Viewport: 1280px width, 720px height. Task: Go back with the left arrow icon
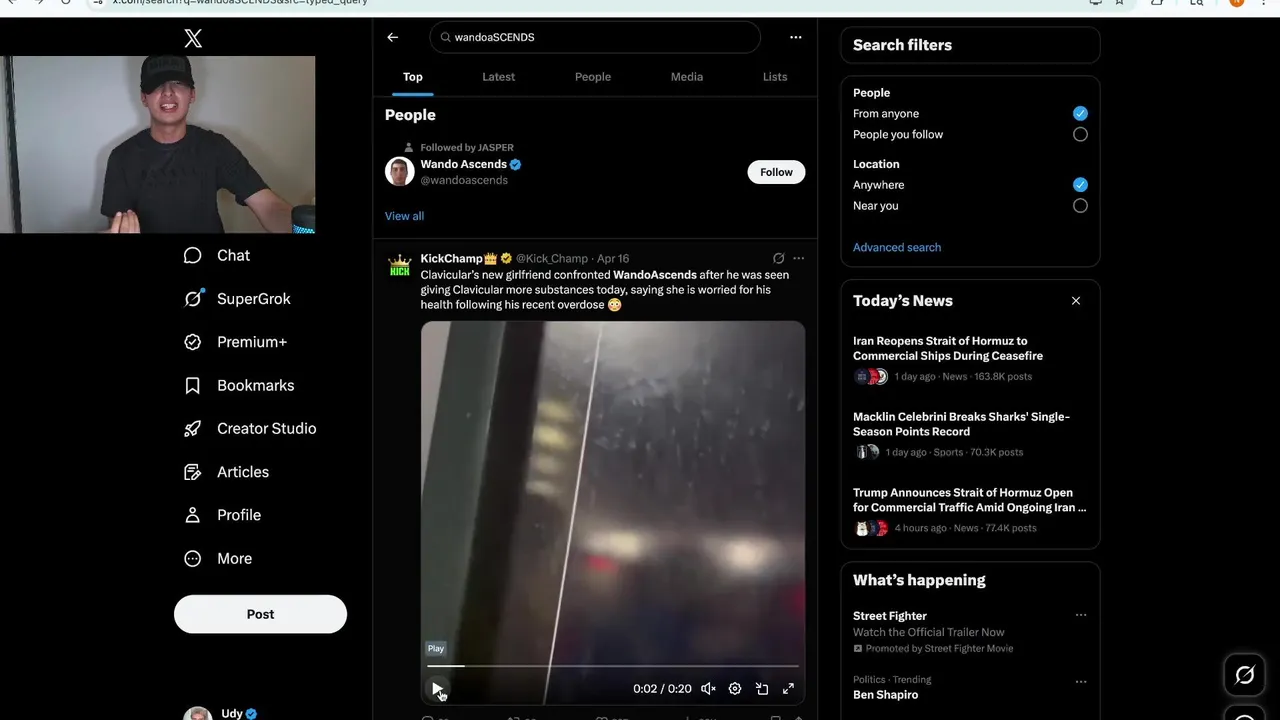393,37
